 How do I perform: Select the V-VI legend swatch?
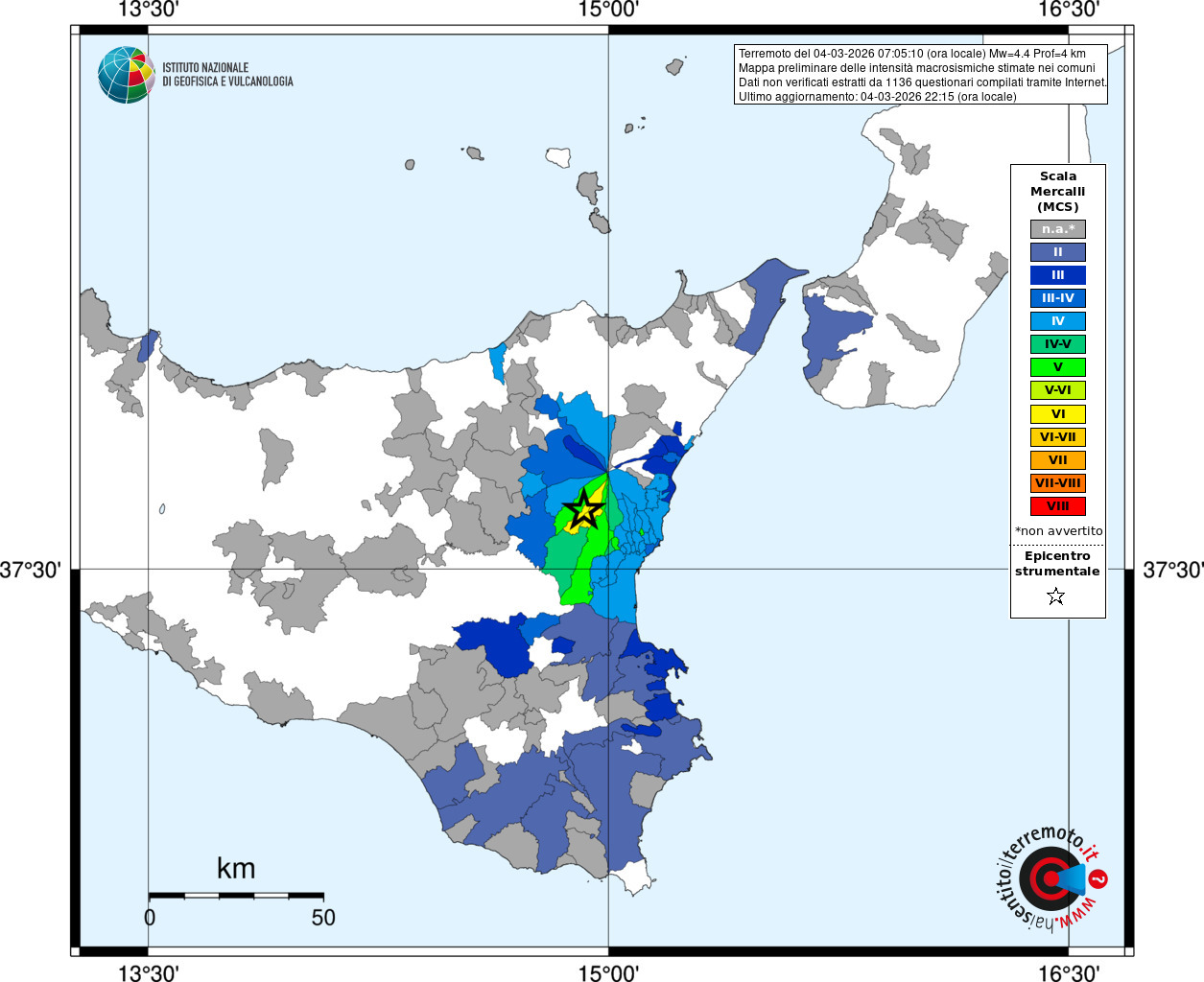click(1058, 390)
